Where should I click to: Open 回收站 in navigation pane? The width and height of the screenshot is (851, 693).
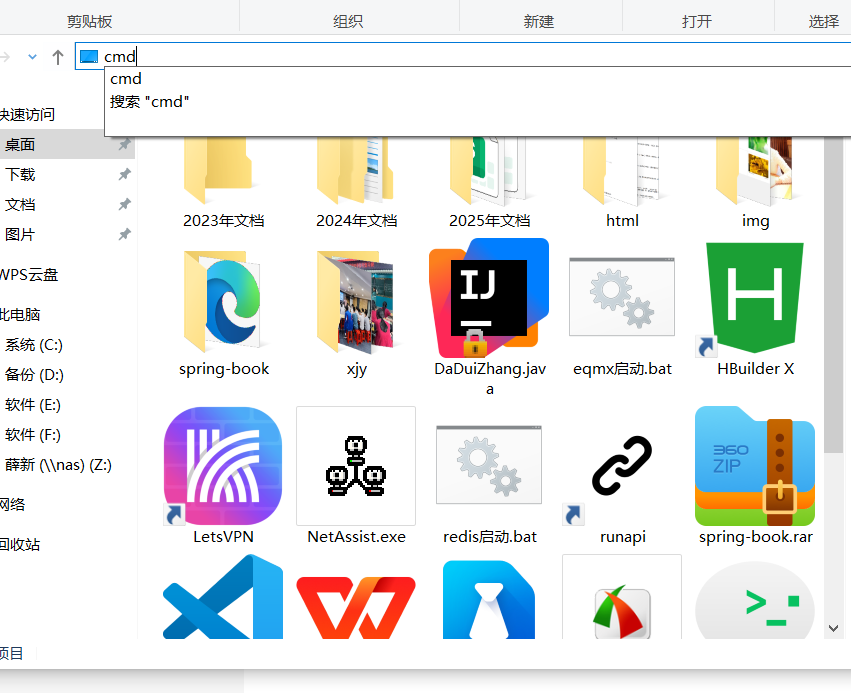click(x=20, y=544)
